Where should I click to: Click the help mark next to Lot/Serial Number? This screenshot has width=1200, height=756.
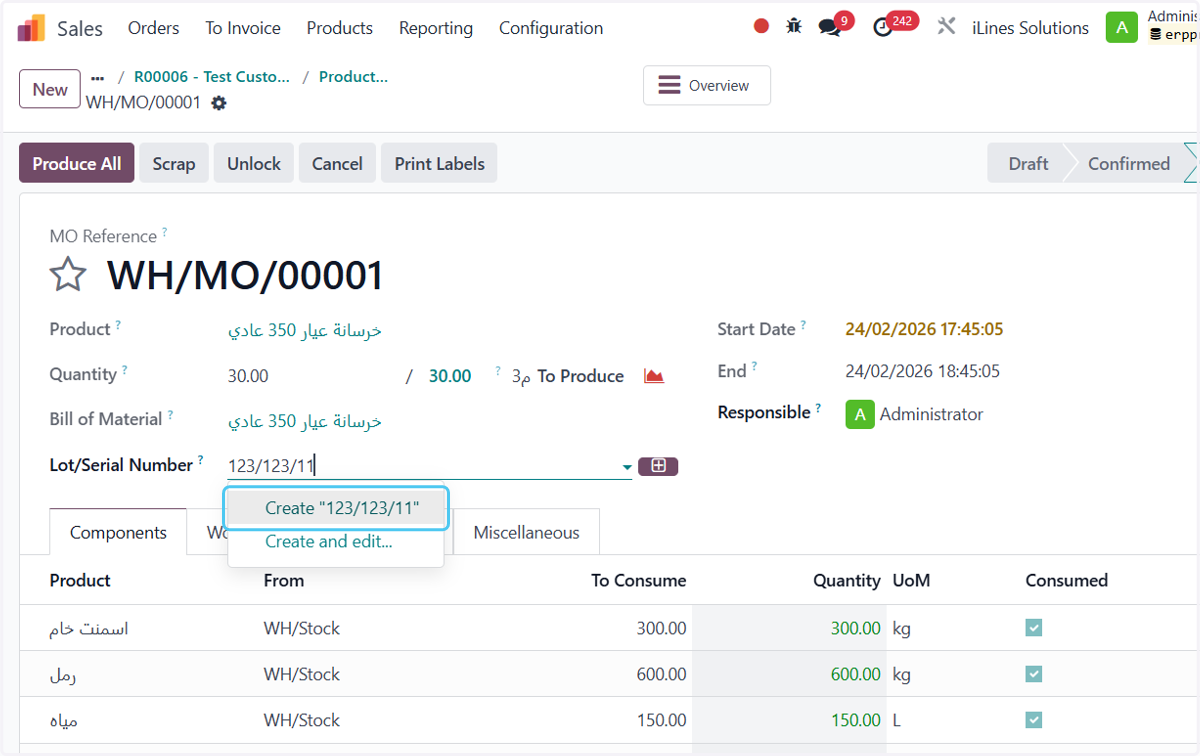click(x=201, y=461)
